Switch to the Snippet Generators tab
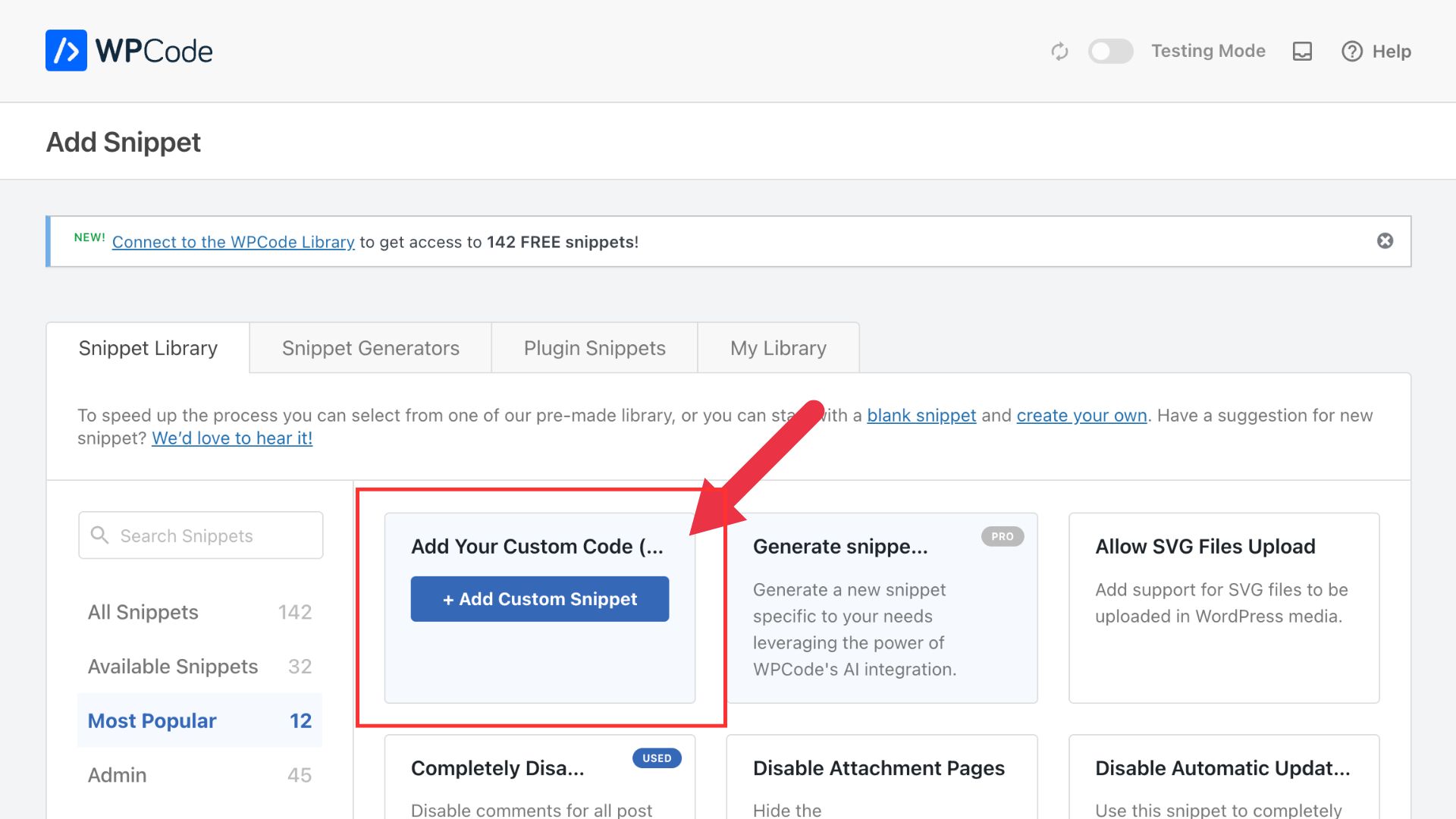 pos(370,348)
